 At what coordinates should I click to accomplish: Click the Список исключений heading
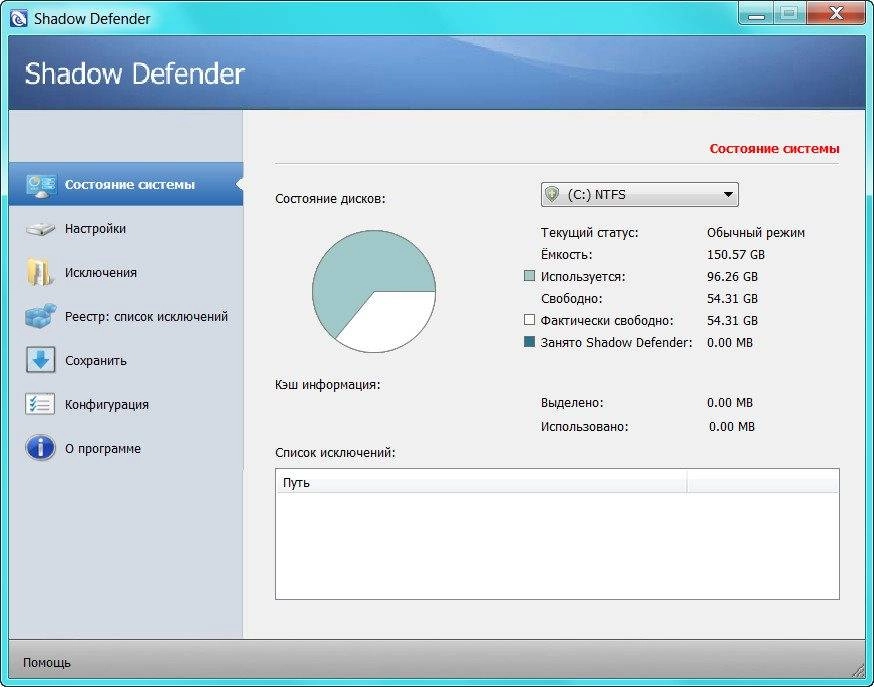[335, 452]
